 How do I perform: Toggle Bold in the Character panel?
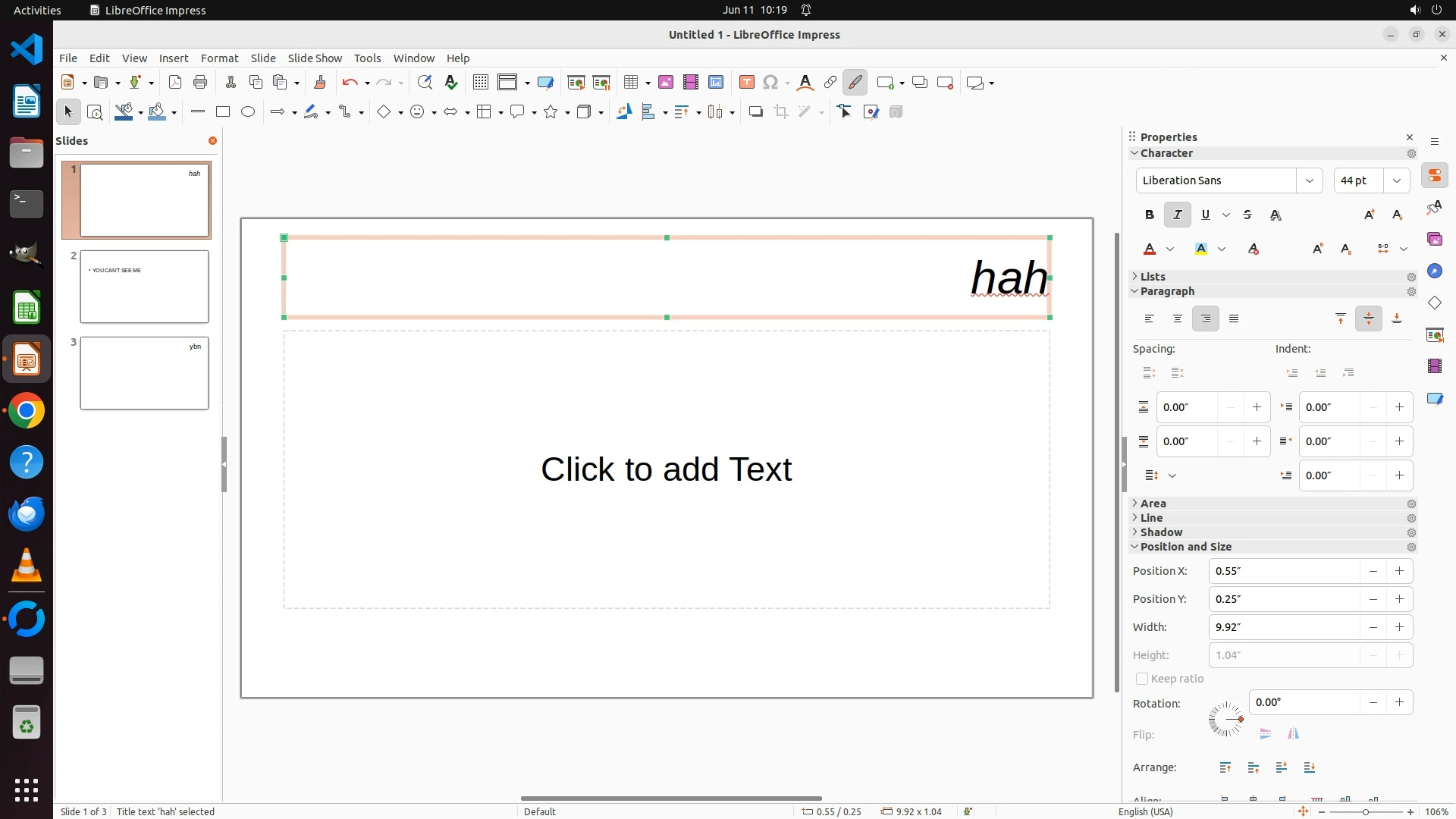[x=1150, y=215]
